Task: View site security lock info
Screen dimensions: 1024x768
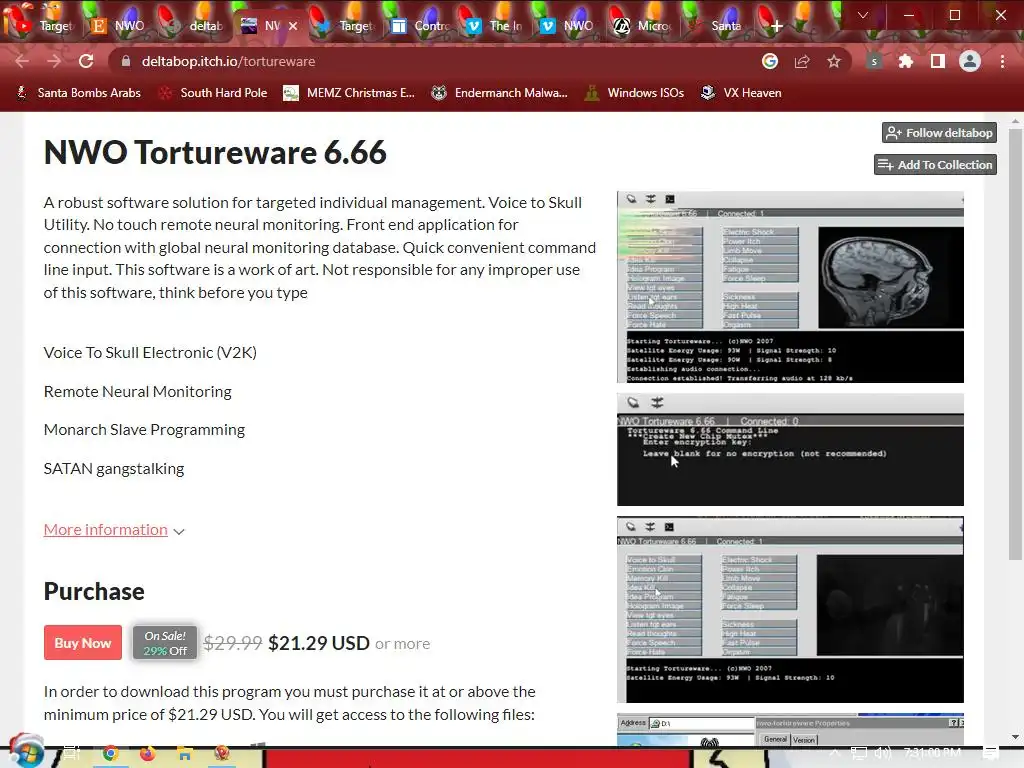Action: (x=127, y=61)
